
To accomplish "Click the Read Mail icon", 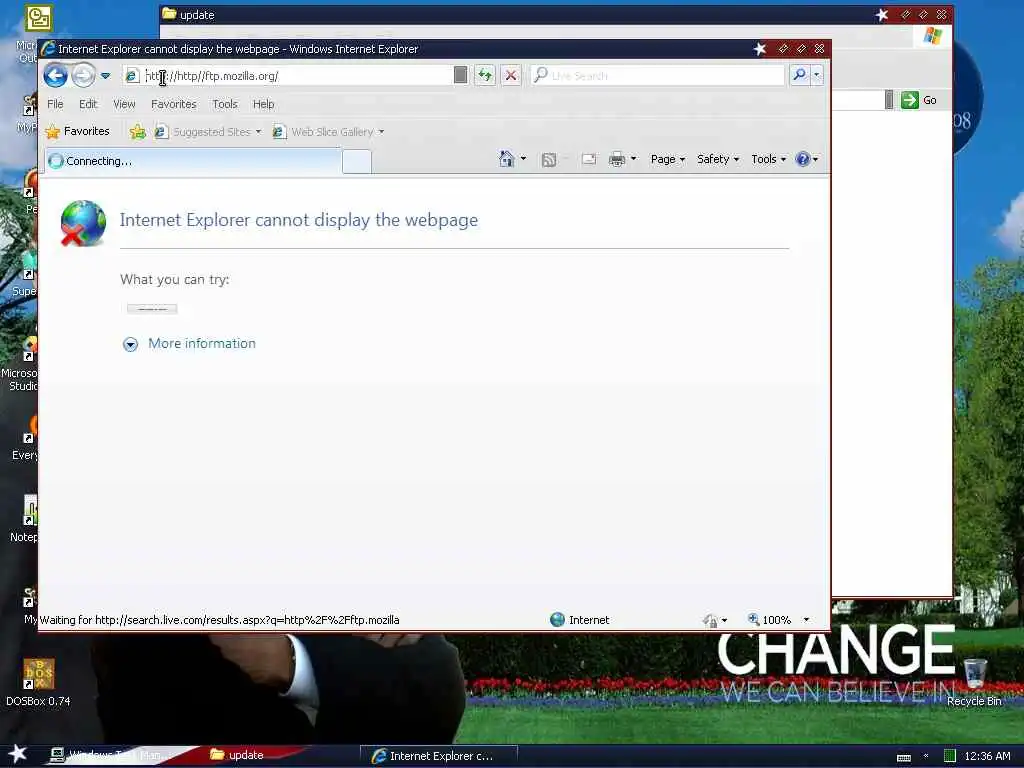I will tap(588, 159).
